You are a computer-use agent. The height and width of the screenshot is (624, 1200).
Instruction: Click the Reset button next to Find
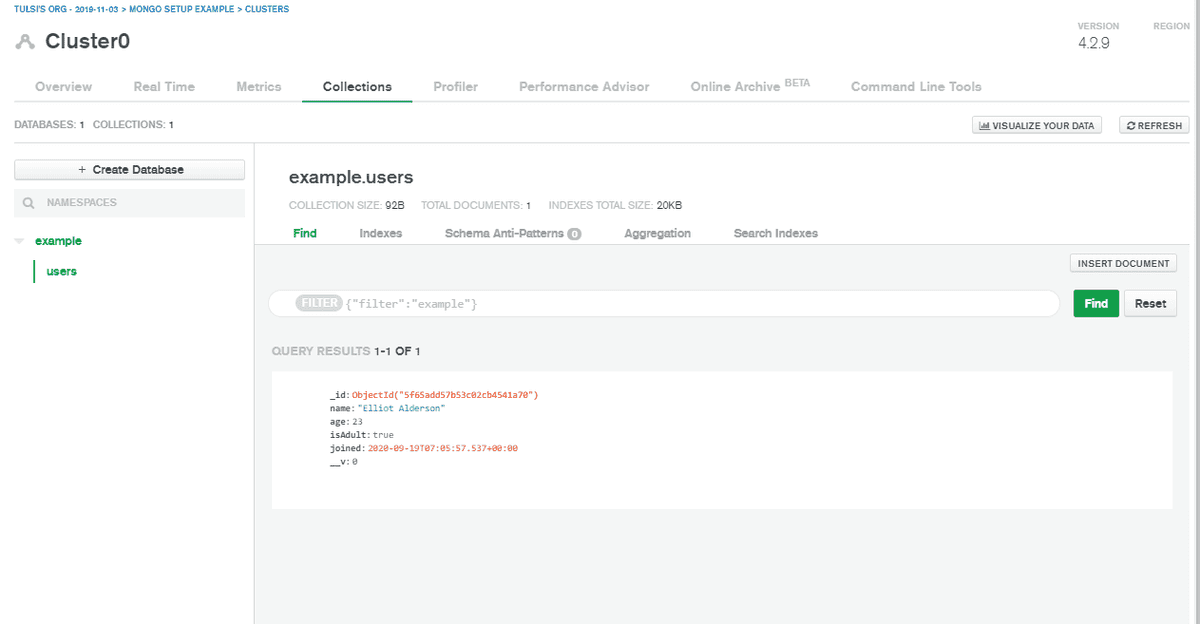click(x=1150, y=303)
